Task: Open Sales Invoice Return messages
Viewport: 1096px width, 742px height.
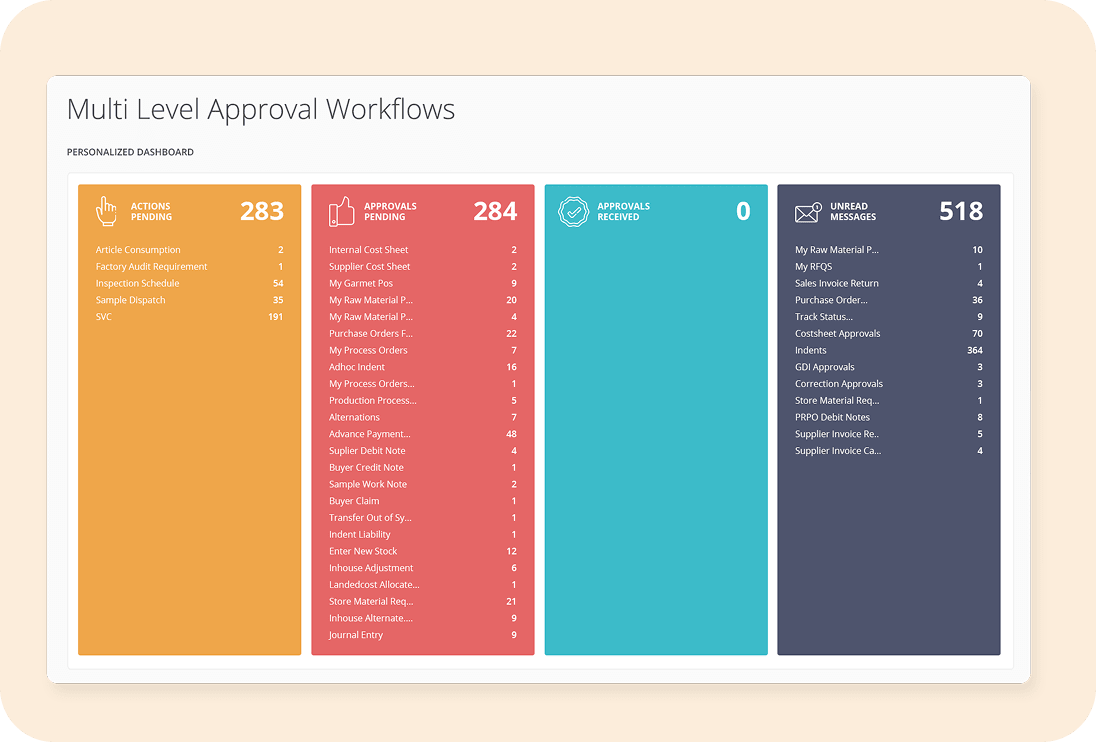Action: pos(836,283)
